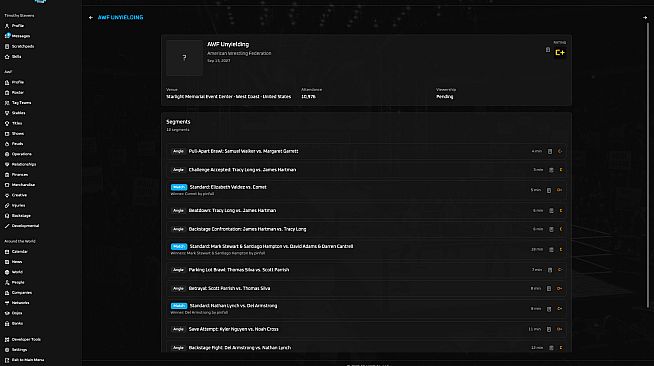Open Pull-Apart Brawl: Samuel Walker vs. Margaret Garrett segment
This screenshot has height=366, width=654.
pyautogui.click(x=366, y=151)
